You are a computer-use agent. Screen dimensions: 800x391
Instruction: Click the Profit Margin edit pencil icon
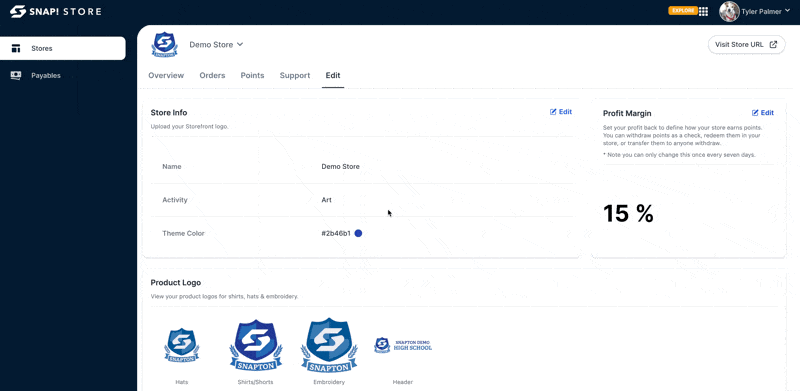[x=755, y=113]
